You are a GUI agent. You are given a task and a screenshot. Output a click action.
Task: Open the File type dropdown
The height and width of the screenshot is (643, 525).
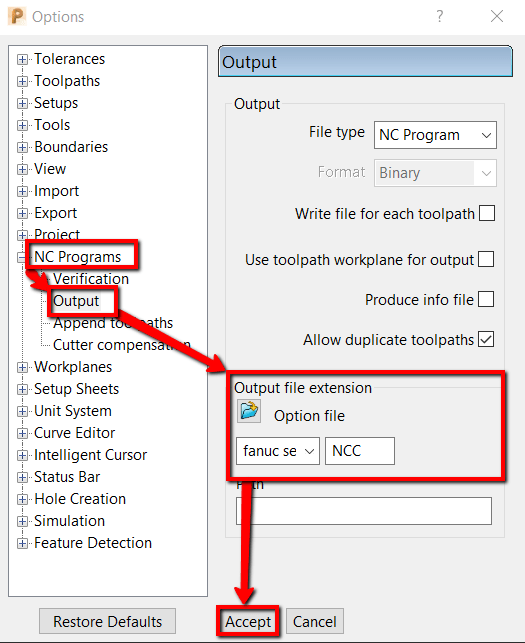point(435,135)
